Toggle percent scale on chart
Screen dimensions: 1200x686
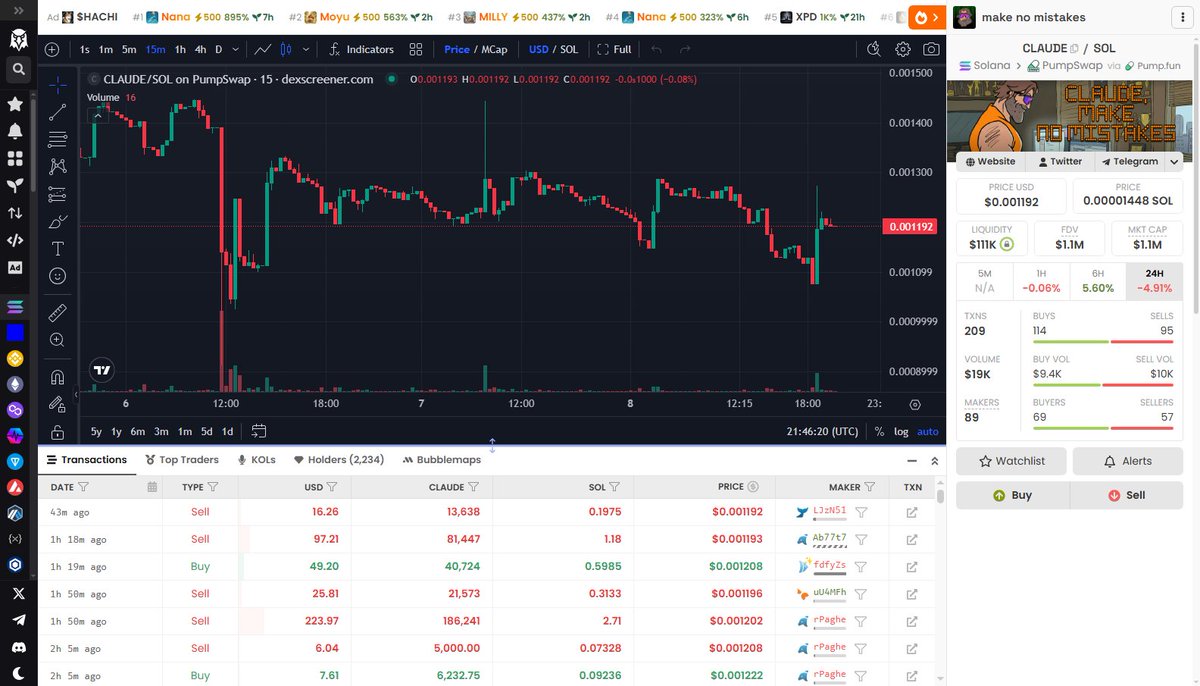click(879, 431)
